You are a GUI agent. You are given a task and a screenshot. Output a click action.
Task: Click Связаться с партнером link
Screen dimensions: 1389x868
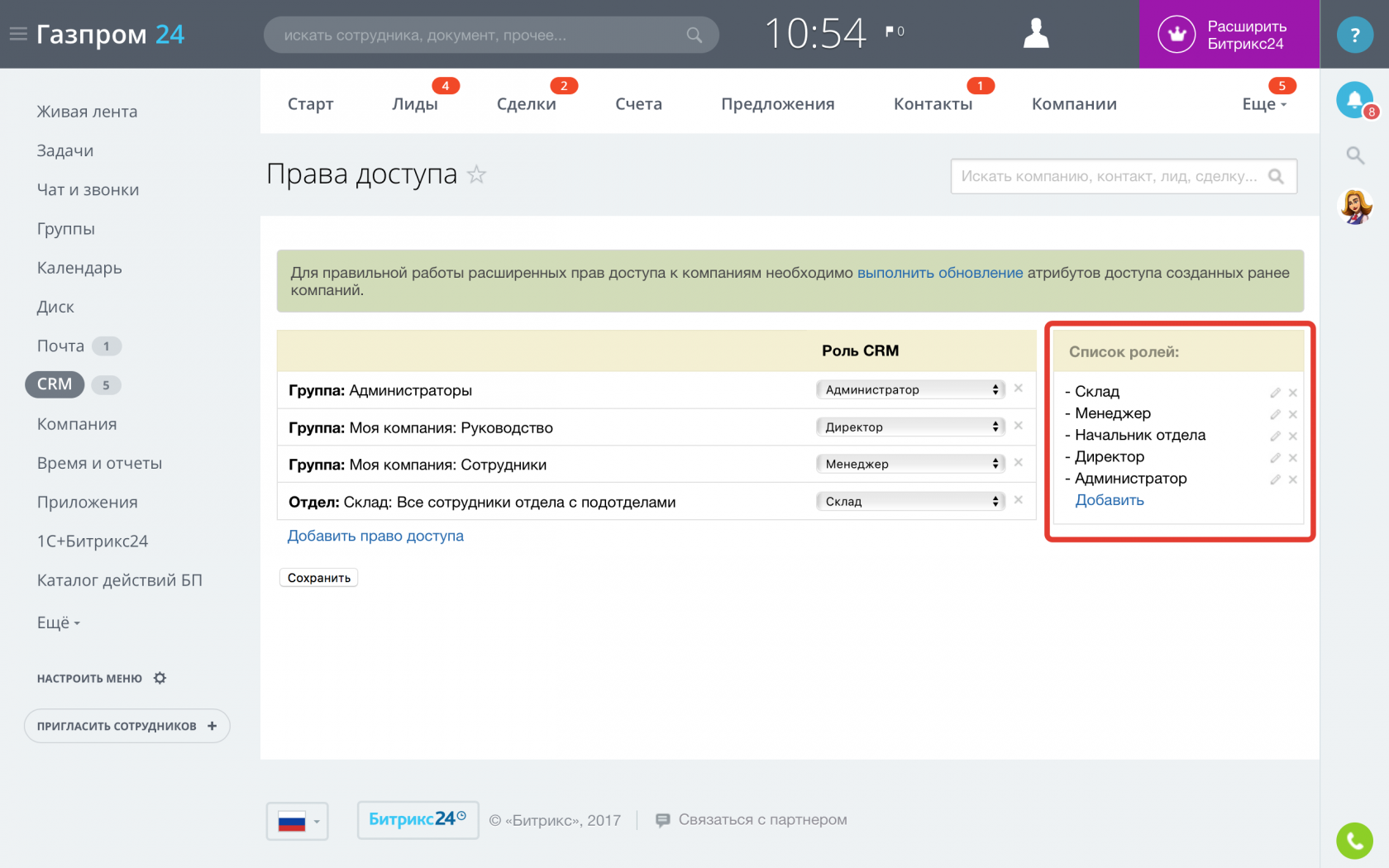(x=752, y=820)
